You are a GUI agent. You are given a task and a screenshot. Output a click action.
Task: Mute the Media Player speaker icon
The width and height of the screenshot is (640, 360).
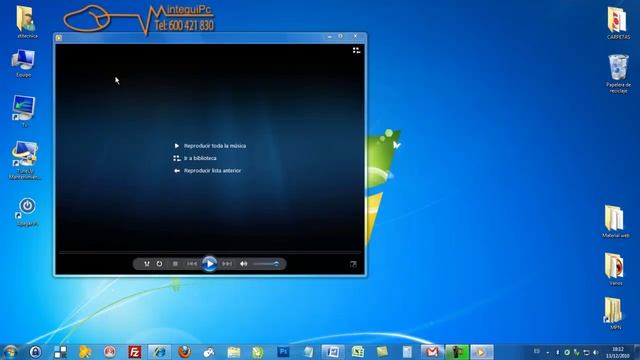243,264
